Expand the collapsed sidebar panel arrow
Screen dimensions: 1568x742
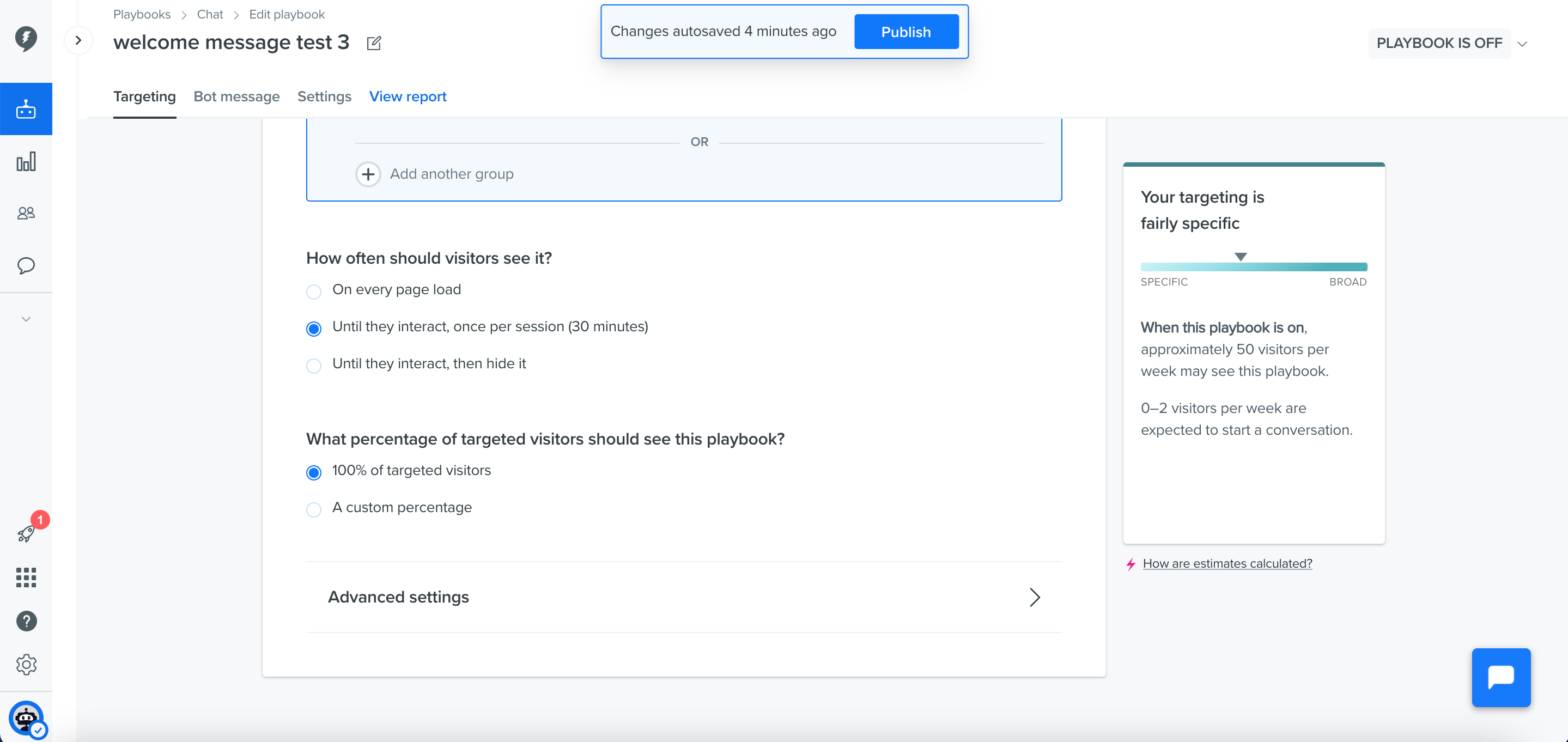click(78, 40)
